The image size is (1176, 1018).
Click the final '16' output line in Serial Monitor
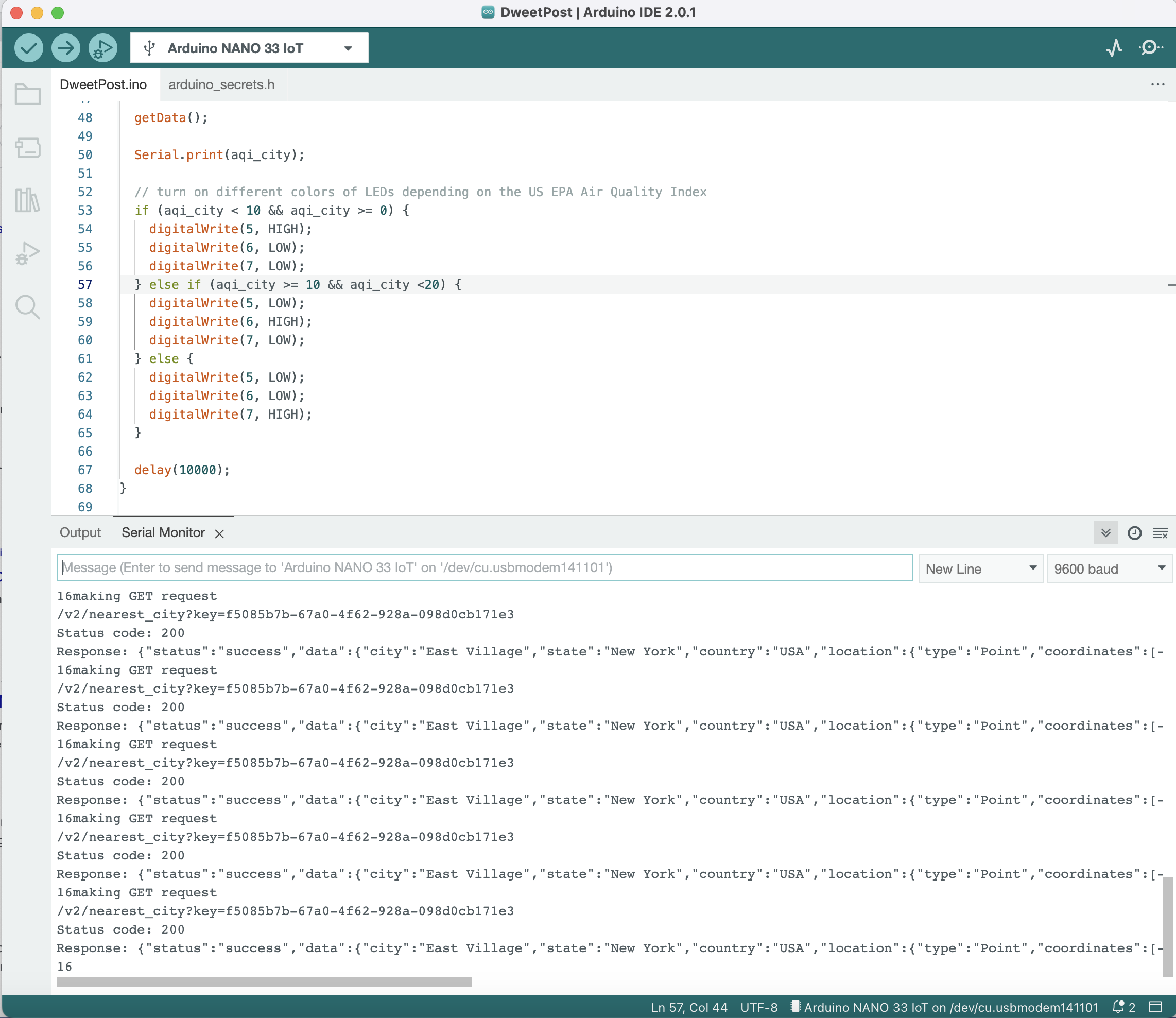pos(64,967)
